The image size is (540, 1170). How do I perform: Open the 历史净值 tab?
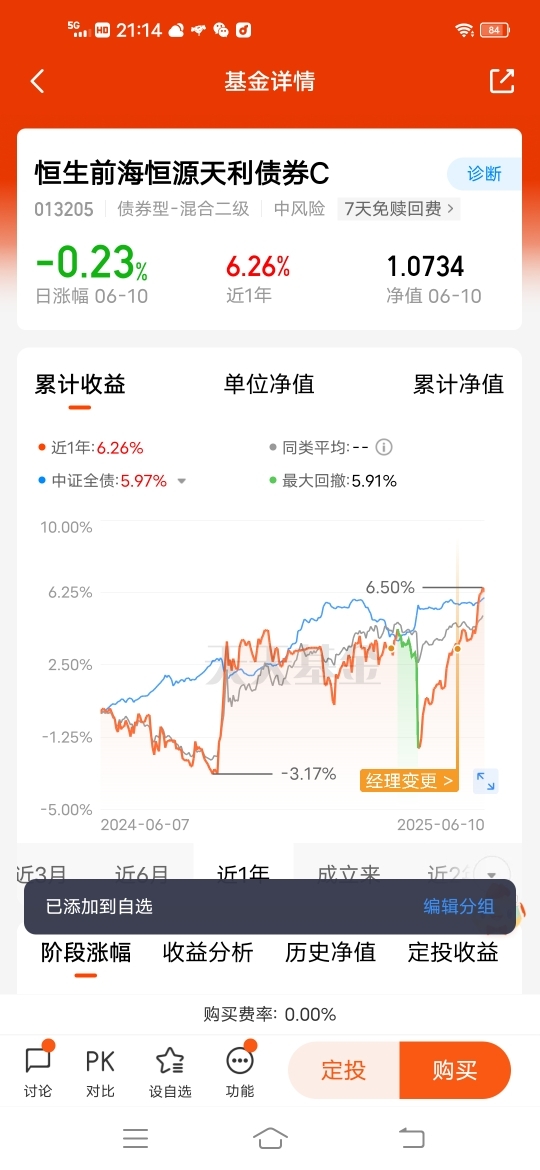click(330, 952)
